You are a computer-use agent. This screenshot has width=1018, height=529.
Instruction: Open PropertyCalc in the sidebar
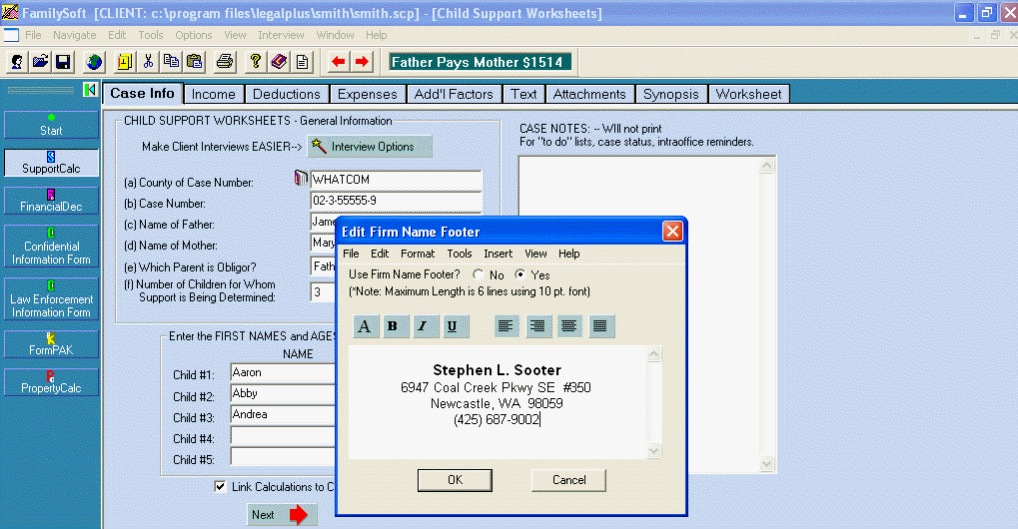[51, 382]
